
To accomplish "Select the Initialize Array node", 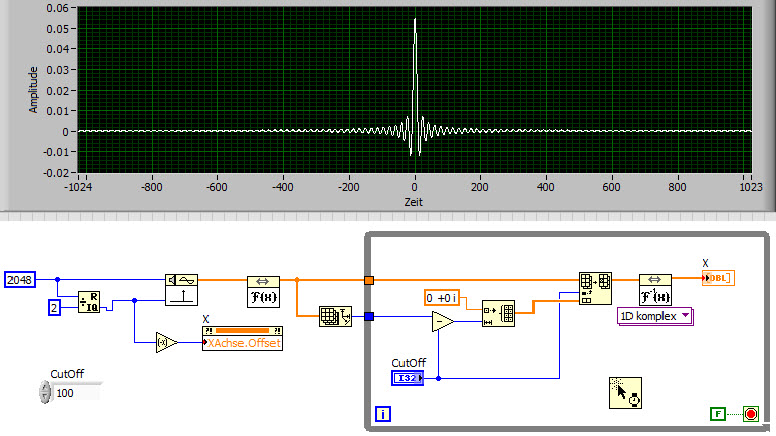I will click(498, 313).
